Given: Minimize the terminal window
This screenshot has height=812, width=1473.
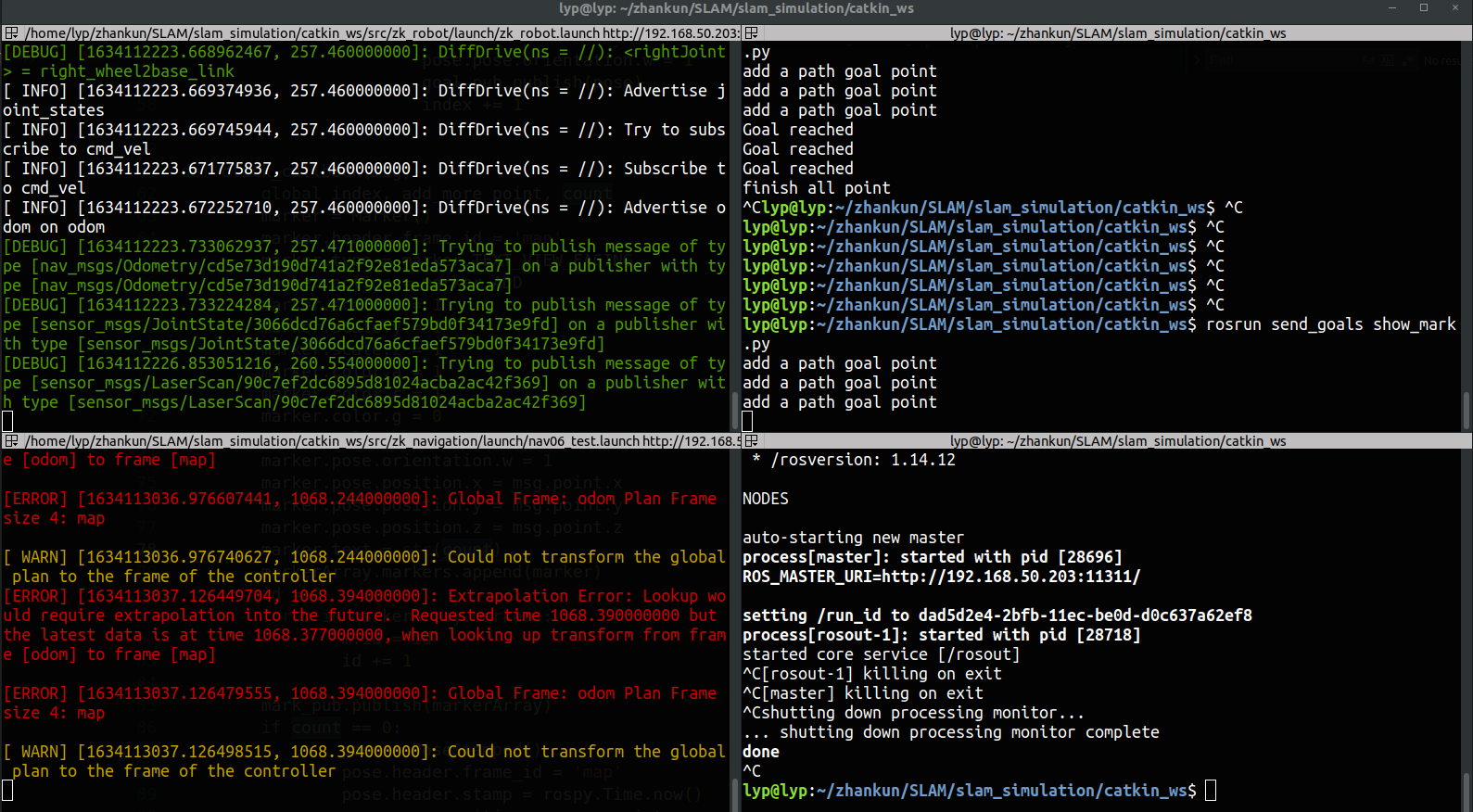Looking at the screenshot, I should tap(1391, 8).
